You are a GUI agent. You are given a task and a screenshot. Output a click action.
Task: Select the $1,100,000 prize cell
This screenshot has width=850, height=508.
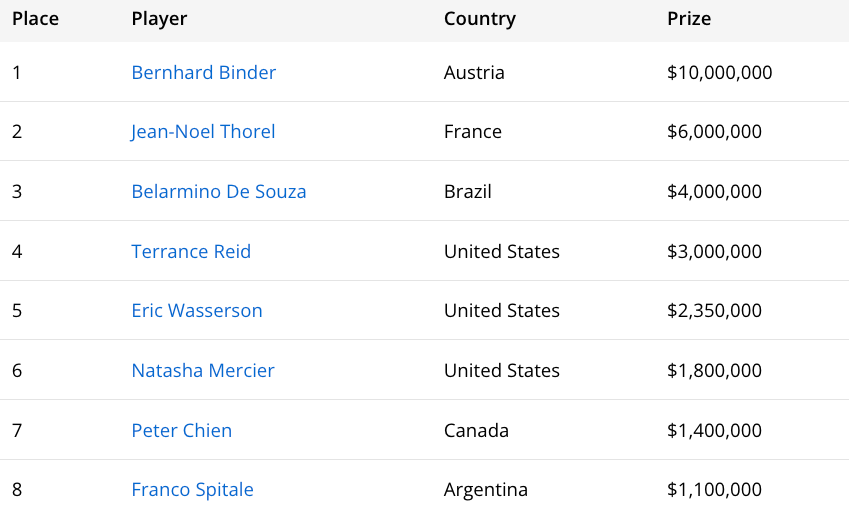coord(715,489)
